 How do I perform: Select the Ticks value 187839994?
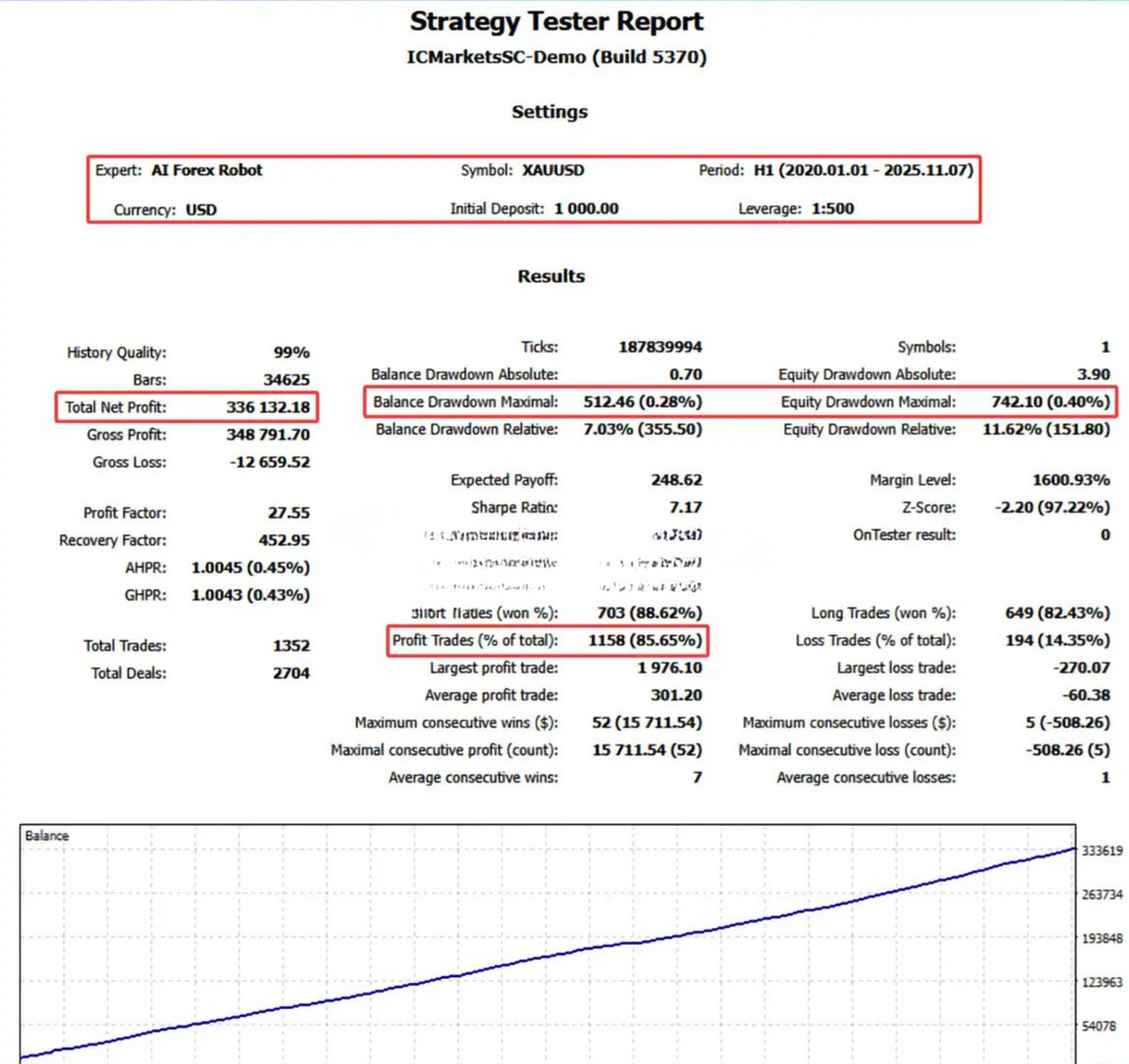pyautogui.click(x=660, y=346)
